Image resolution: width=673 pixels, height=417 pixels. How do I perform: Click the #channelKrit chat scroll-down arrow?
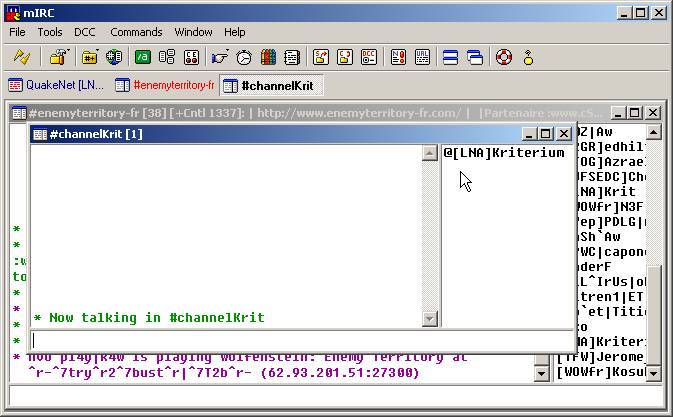430,319
